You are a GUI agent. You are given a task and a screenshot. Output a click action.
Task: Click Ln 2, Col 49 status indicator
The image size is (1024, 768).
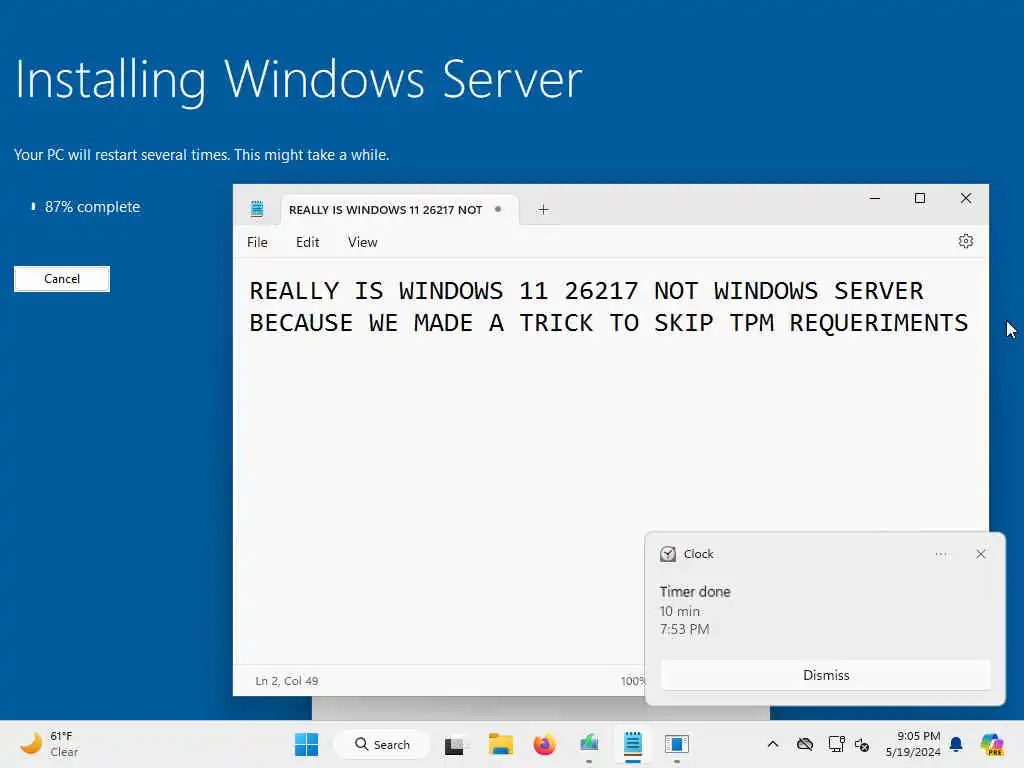(287, 680)
